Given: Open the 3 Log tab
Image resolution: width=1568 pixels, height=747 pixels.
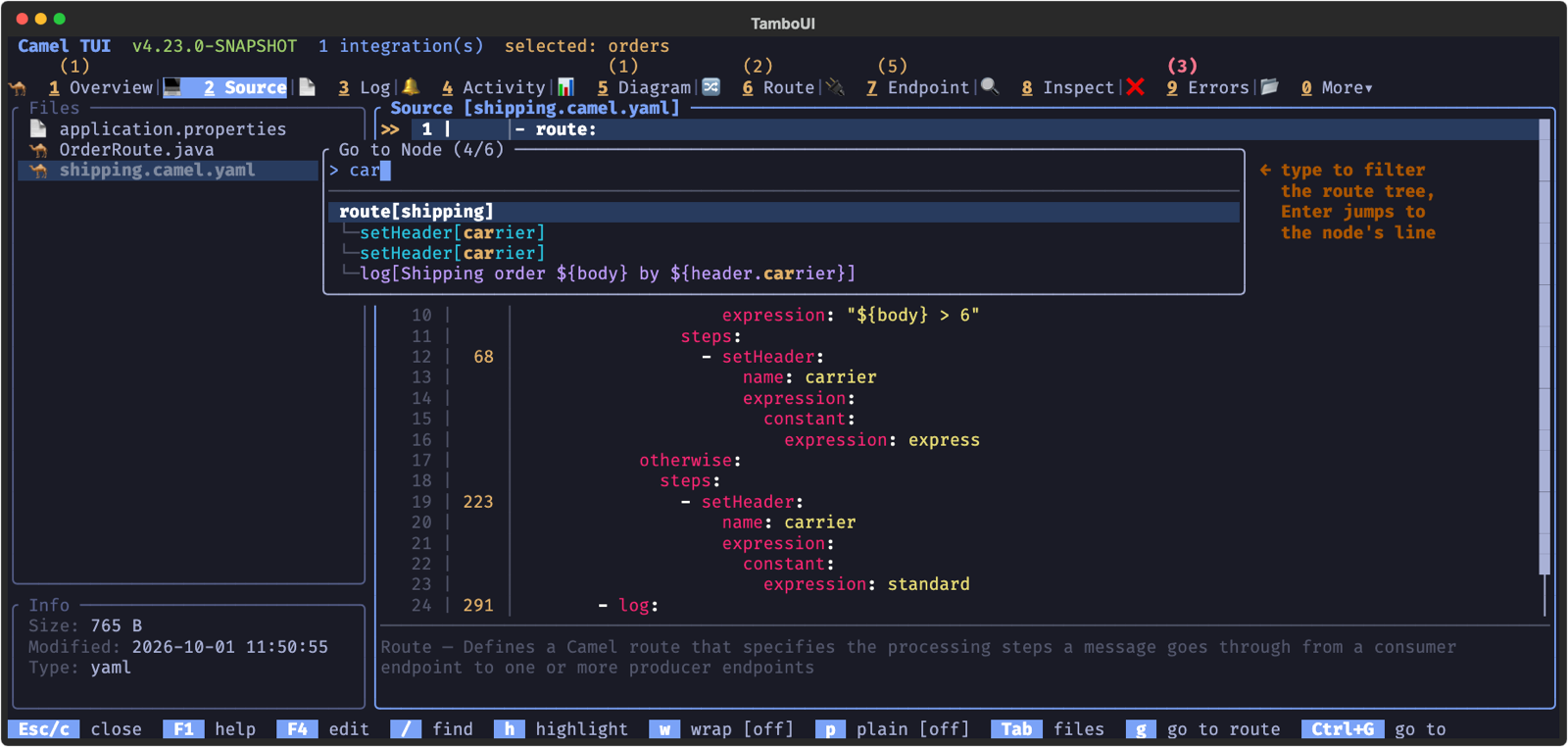Looking at the screenshot, I should pos(365,88).
